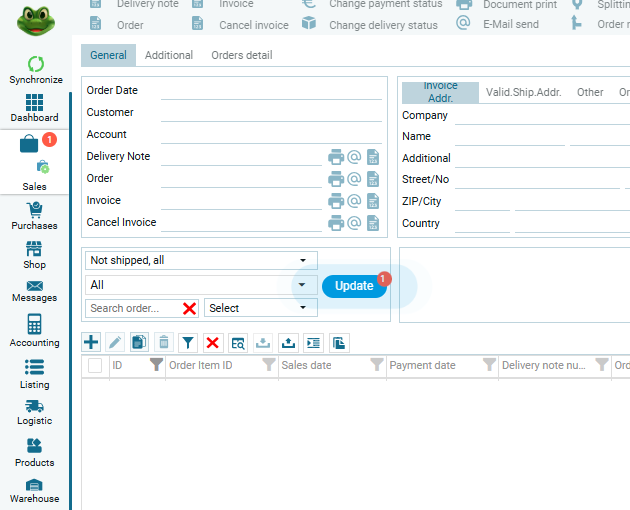Clear search with red X
The image size is (630, 510).
pos(189,308)
